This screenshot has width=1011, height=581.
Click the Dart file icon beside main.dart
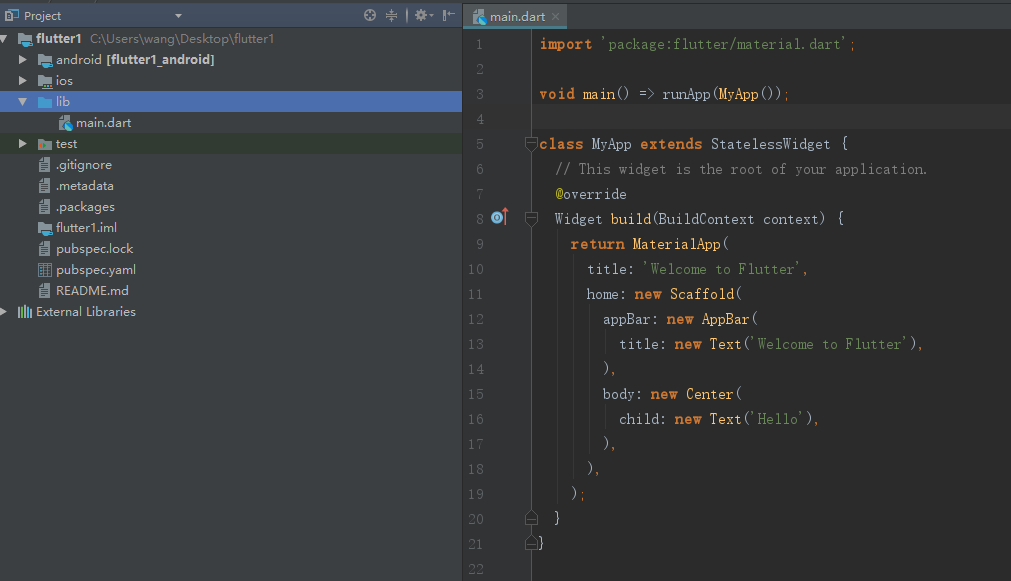(x=65, y=123)
